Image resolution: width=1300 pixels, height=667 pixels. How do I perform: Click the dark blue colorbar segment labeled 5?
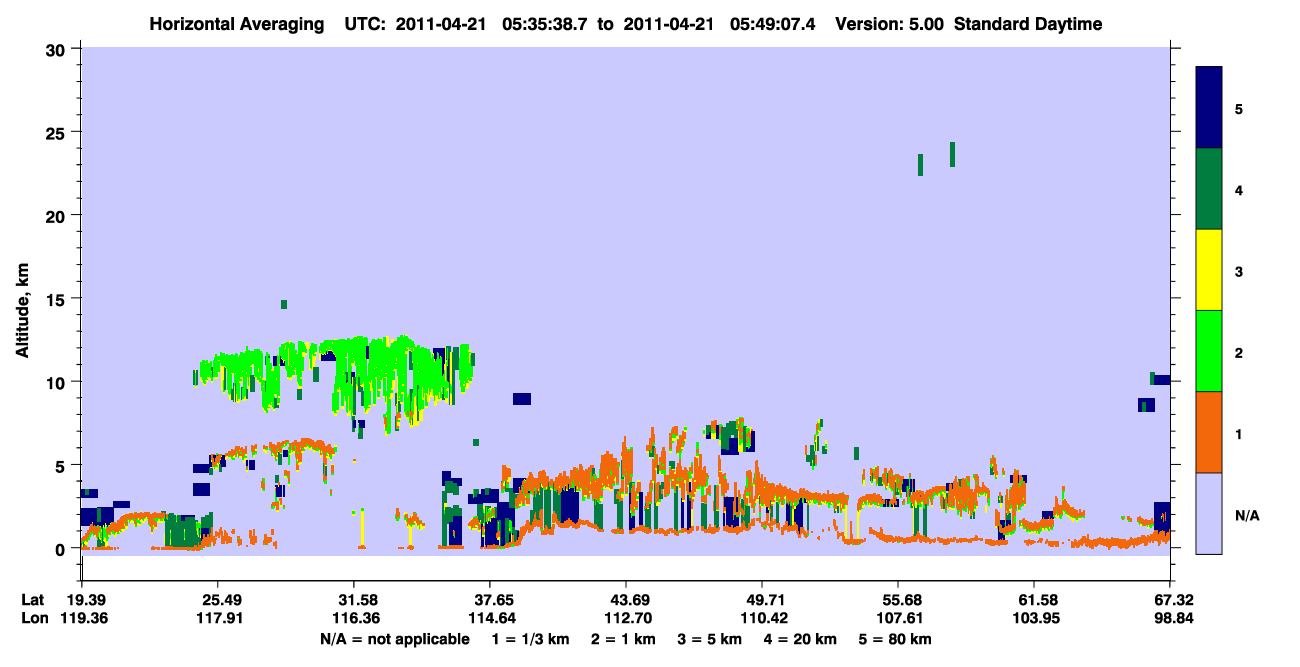point(1209,107)
